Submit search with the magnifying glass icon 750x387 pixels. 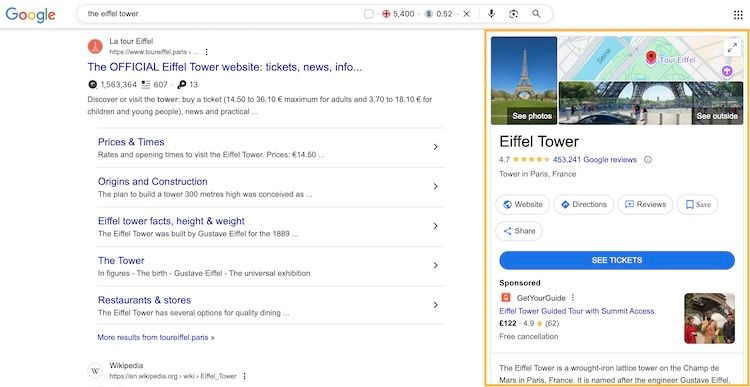[536, 14]
